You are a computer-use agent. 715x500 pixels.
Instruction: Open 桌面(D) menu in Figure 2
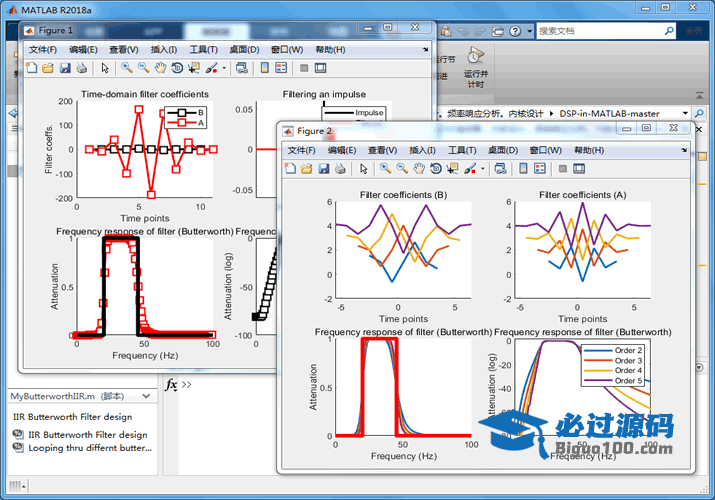[503, 150]
